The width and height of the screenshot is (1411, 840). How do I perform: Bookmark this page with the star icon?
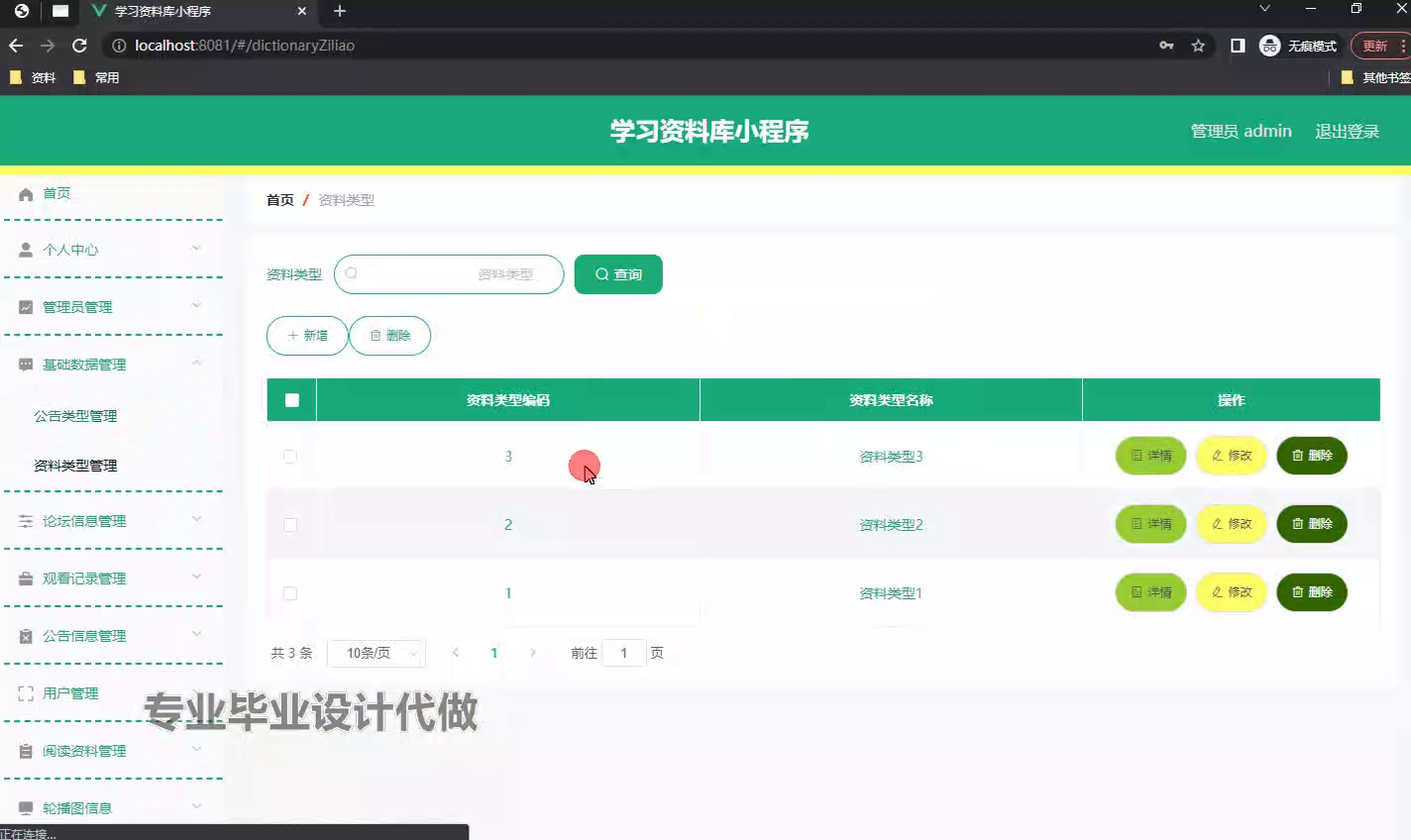point(1198,46)
